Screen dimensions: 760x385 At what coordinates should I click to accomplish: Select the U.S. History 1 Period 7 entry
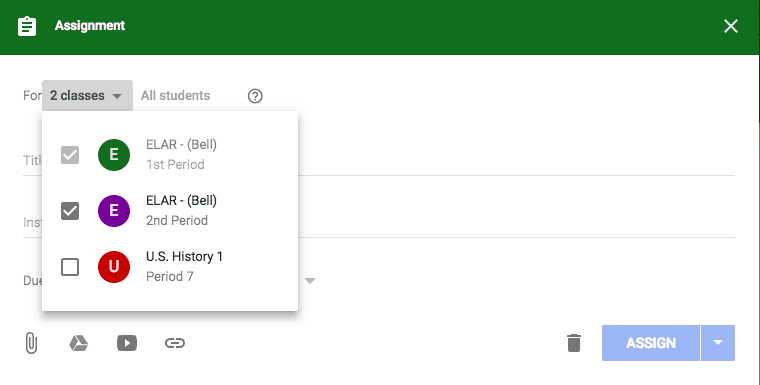point(170,267)
